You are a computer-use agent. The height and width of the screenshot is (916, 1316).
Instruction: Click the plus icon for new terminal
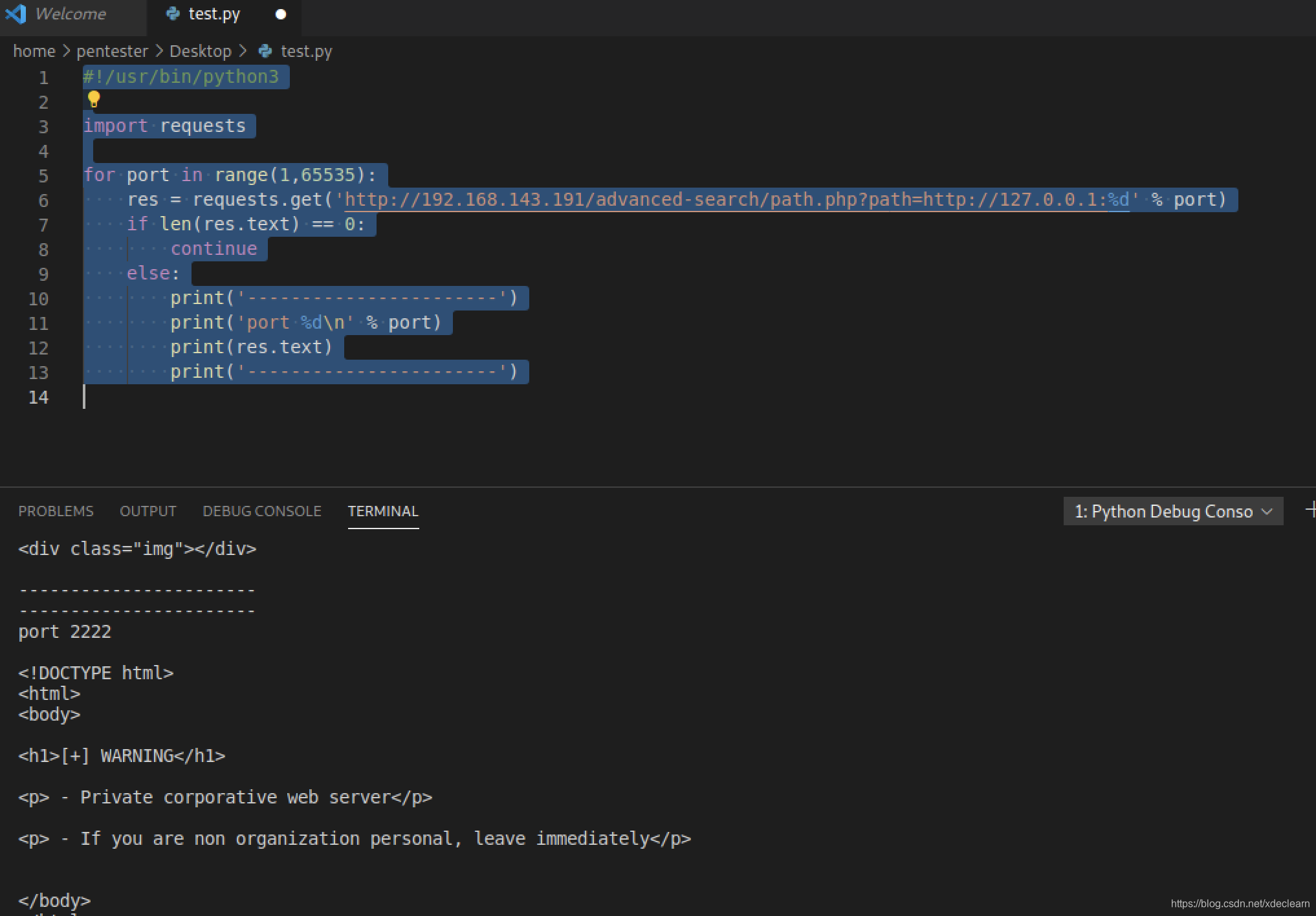(1310, 510)
